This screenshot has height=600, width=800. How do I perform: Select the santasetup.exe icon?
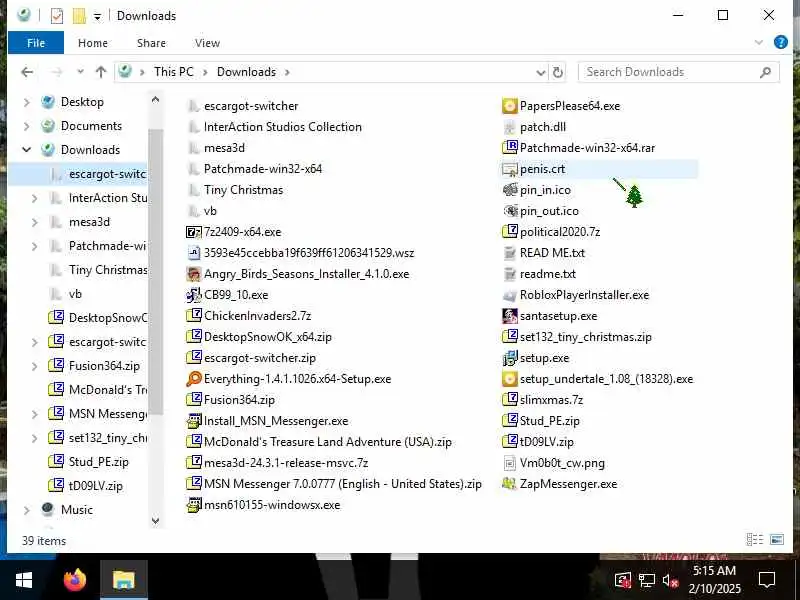click(509, 316)
